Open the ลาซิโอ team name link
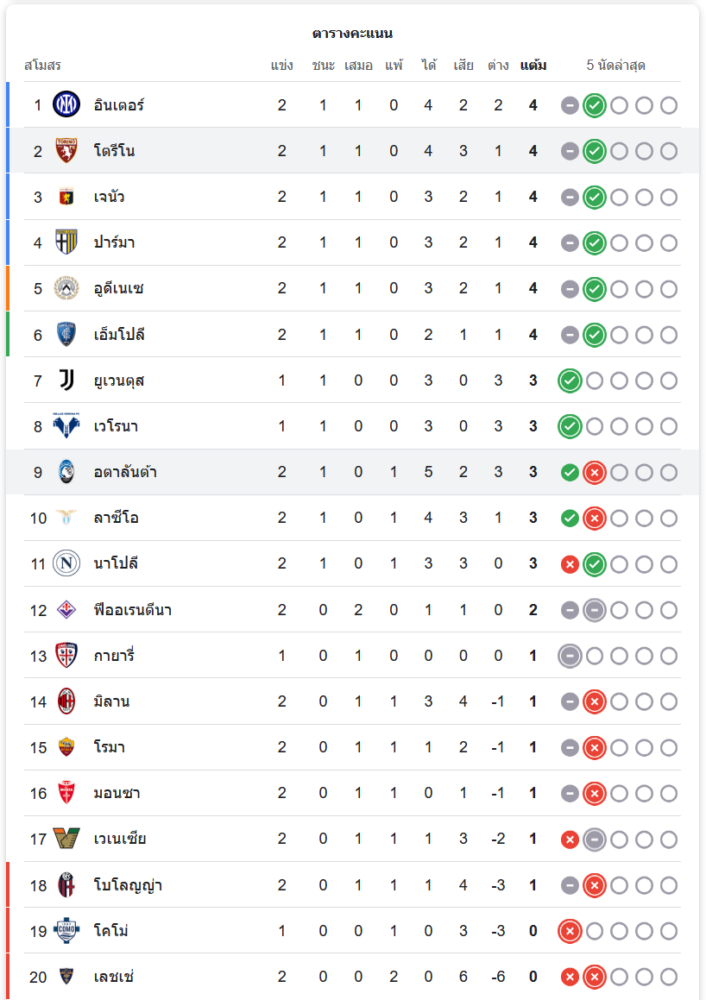Screen dimensions: 706x1000 pos(116,518)
